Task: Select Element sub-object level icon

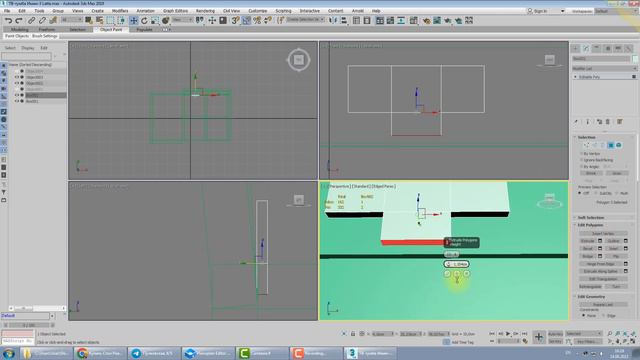Action: click(619, 145)
